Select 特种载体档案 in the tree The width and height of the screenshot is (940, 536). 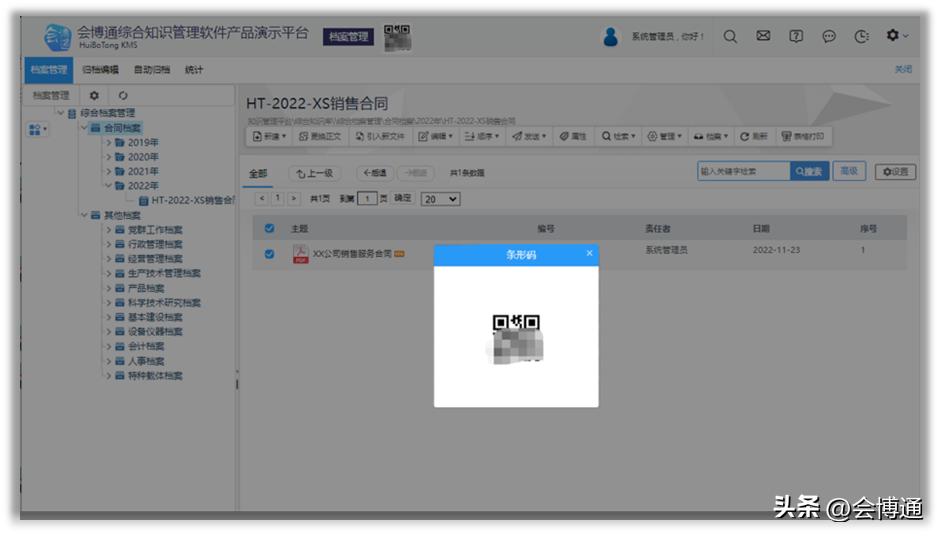[x=155, y=375]
